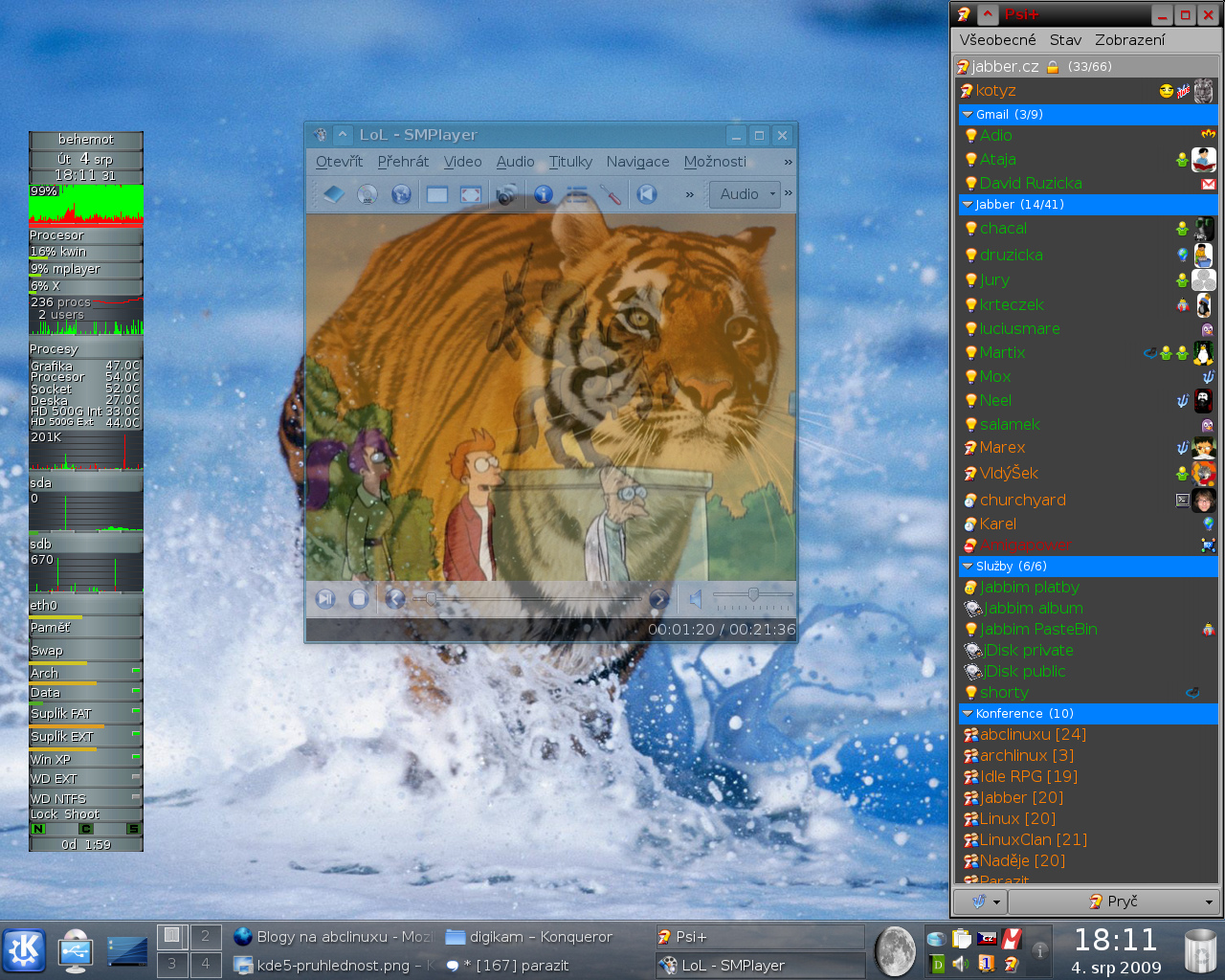Viewport: 1225px width, 980px height.
Task: Open the device notifier USB icon
Action: (76, 950)
